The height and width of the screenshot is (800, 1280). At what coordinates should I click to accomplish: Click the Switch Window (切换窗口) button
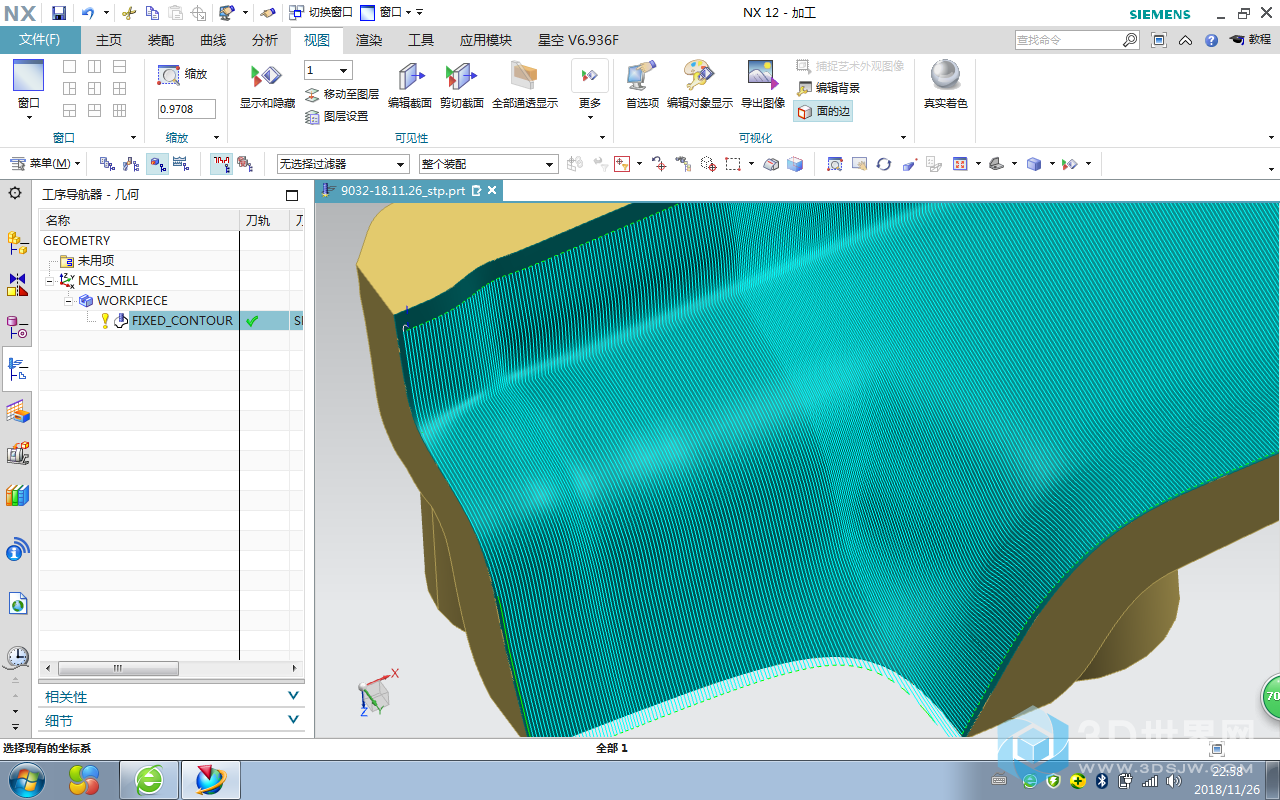[x=320, y=13]
